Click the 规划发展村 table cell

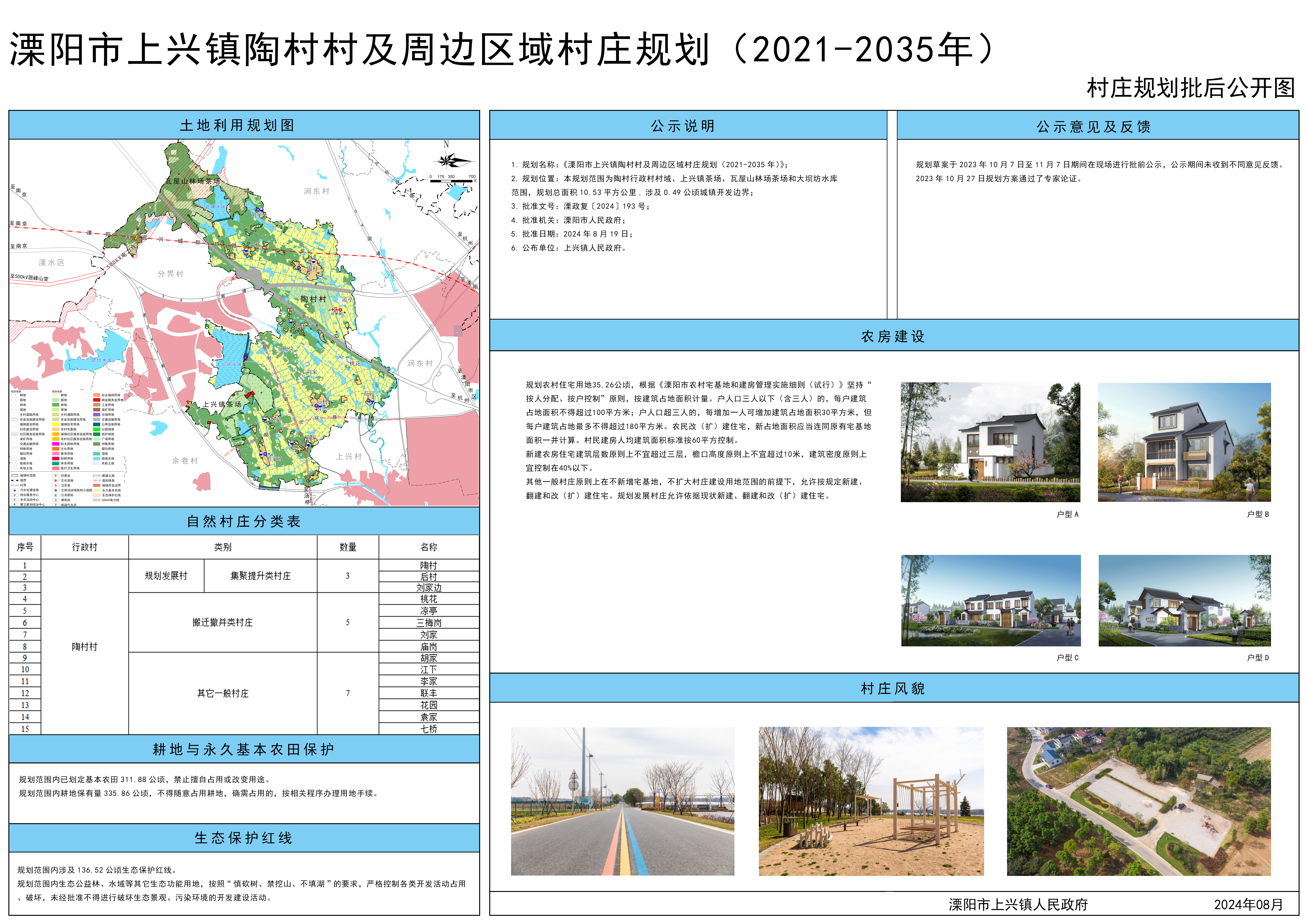coord(166,576)
